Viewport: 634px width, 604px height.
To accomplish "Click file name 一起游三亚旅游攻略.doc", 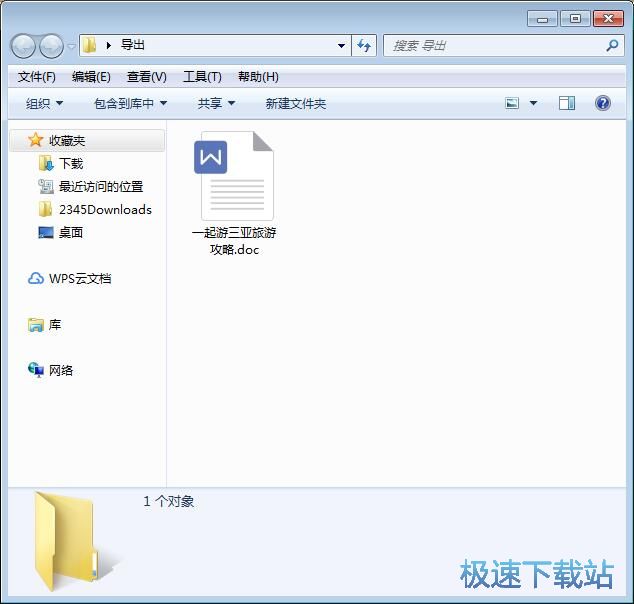I will tap(234, 241).
